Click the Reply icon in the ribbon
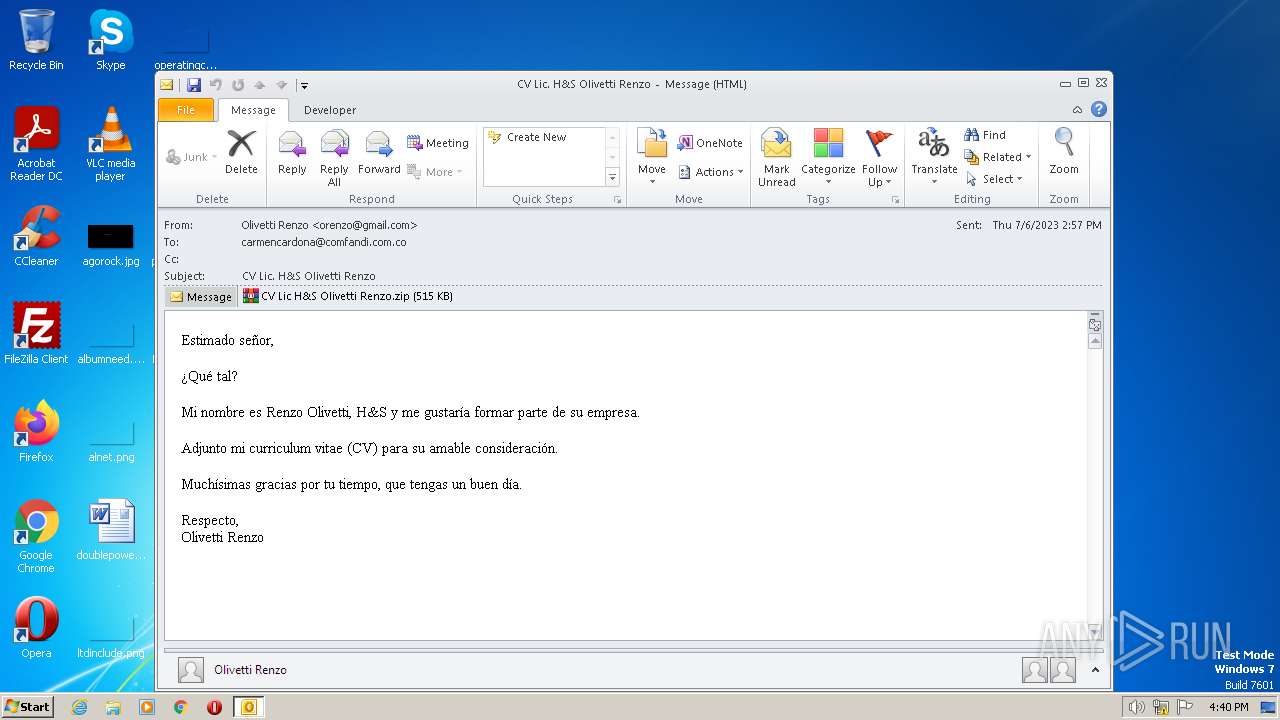Viewport: 1280px width, 720px height. pyautogui.click(x=292, y=154)
